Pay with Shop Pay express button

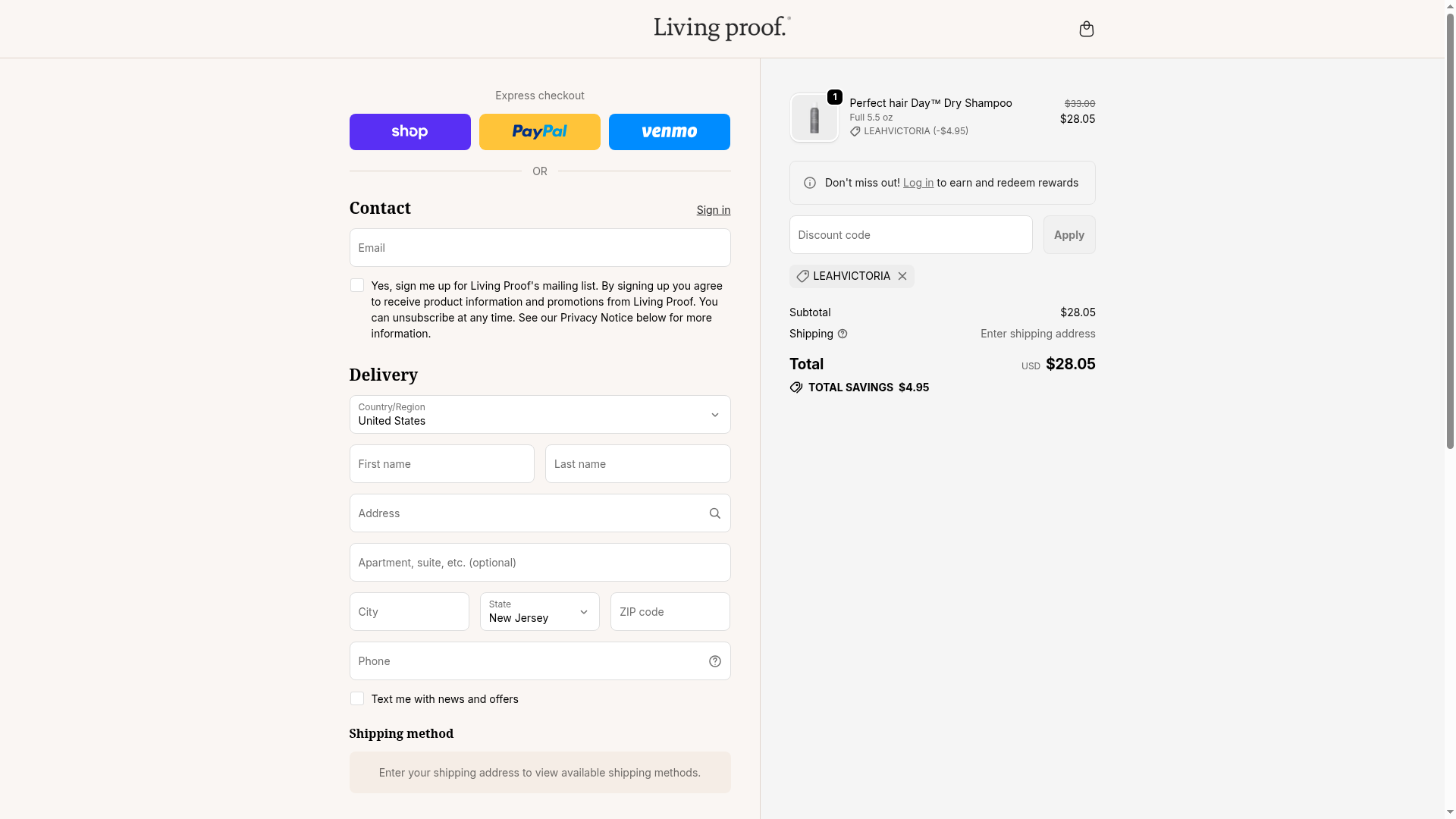[409, 132]
